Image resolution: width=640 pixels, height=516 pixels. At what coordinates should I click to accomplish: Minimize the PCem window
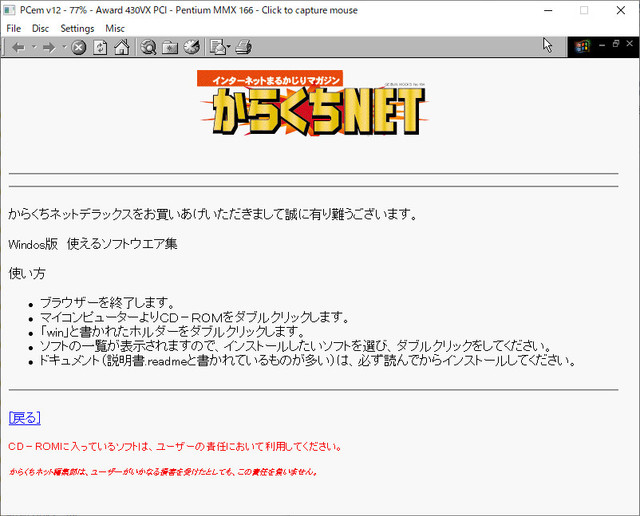pos(548,10)
